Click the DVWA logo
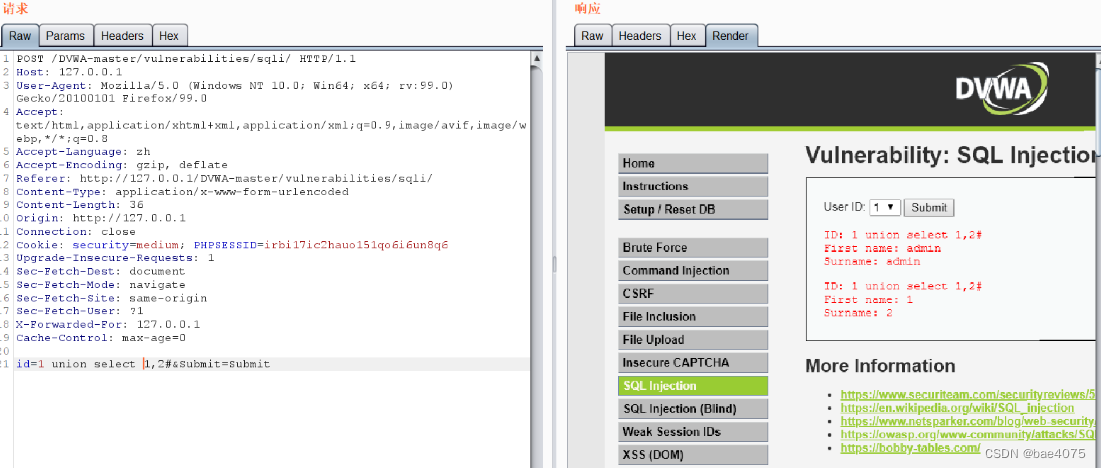 tap(1004, 91)
